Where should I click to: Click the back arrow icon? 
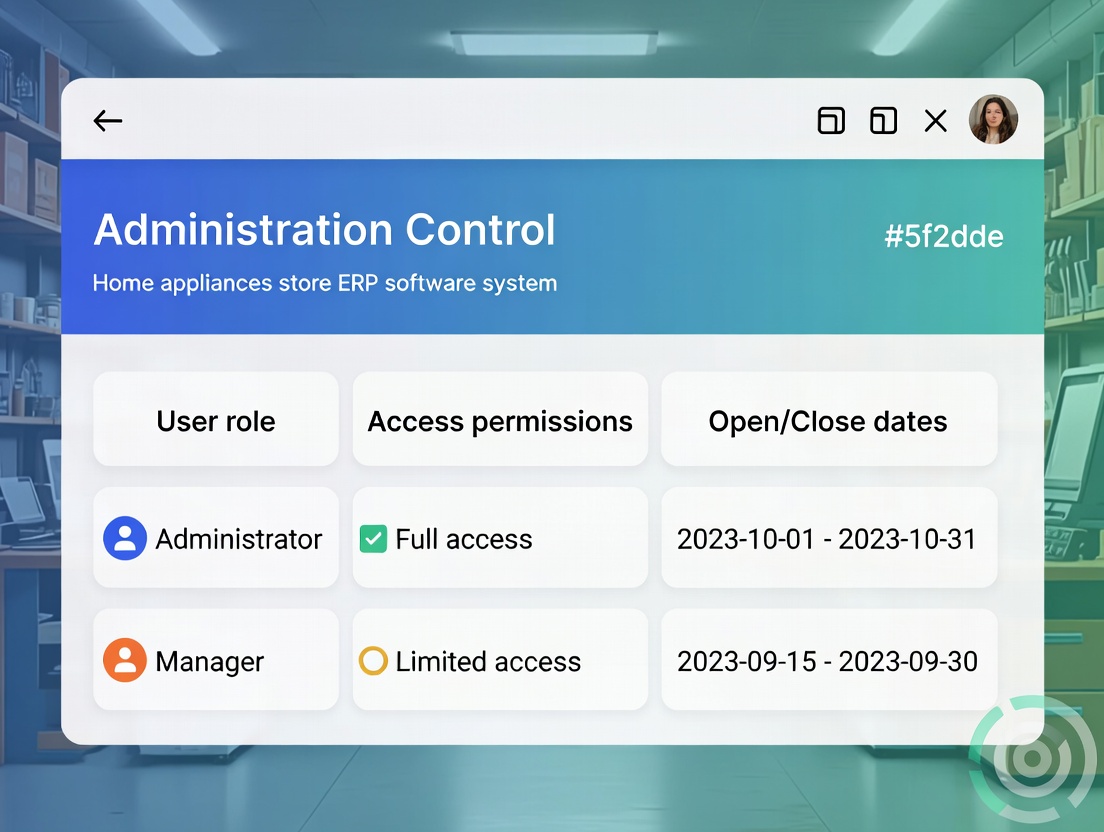[x=108, y=121]
